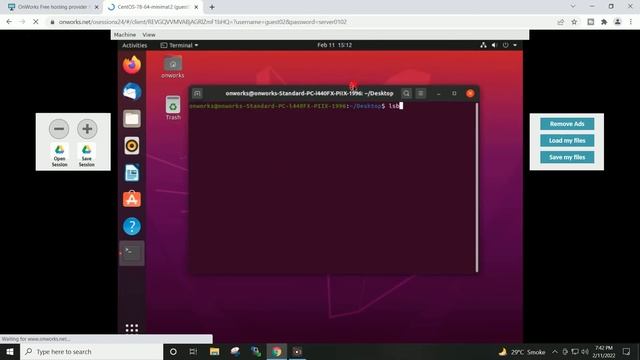Open the terminal hamburger menu
This screenshot has width=640, height=360.
[x=420, y=93]
